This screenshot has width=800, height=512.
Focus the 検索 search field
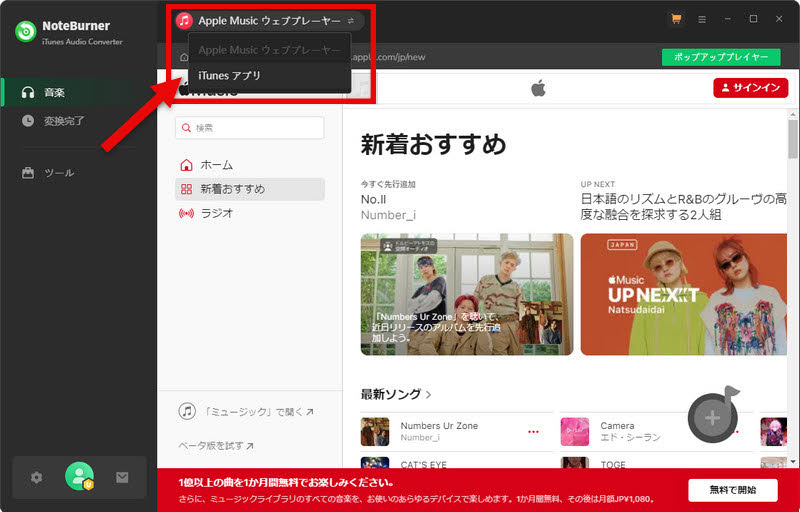pos(249,127)
